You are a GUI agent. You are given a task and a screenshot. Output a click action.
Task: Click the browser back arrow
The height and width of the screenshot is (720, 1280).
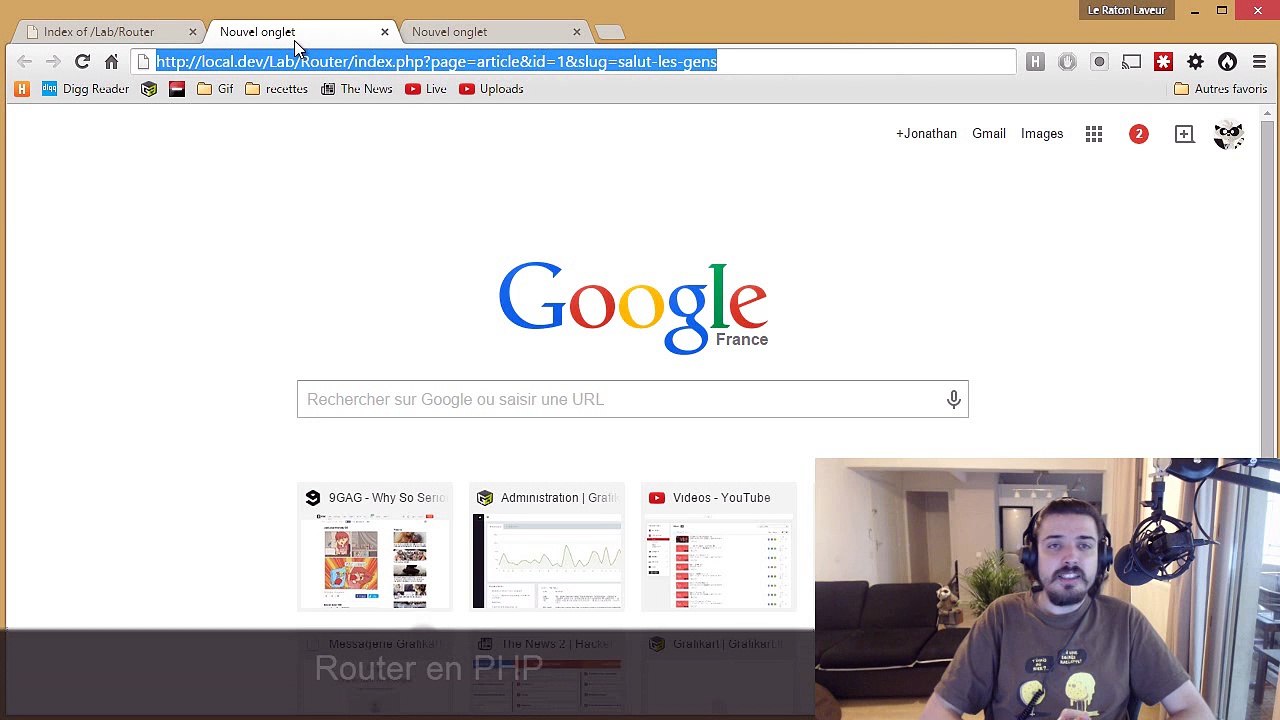(x=25, y=62)
